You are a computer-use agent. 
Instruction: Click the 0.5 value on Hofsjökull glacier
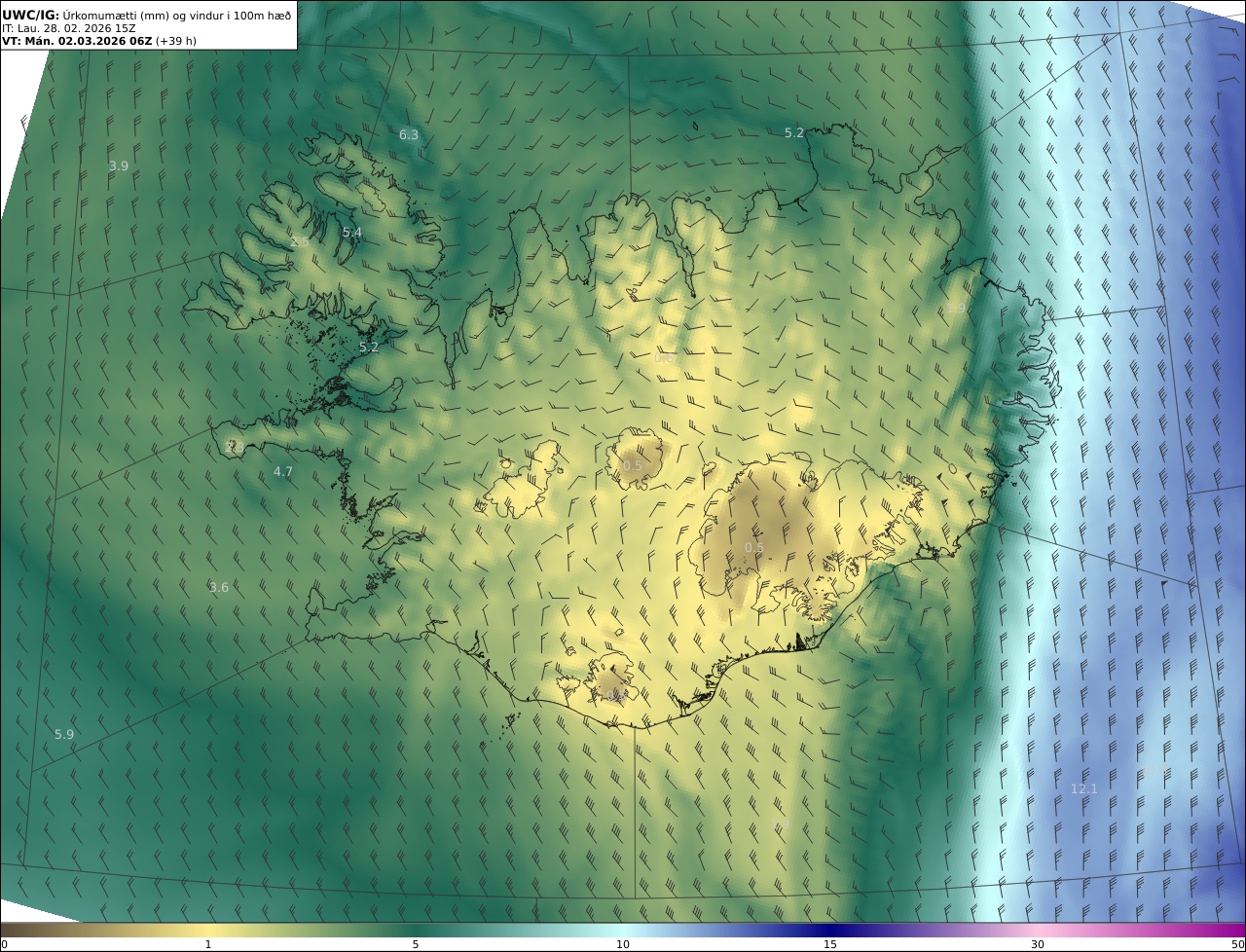tap(633, 465)
